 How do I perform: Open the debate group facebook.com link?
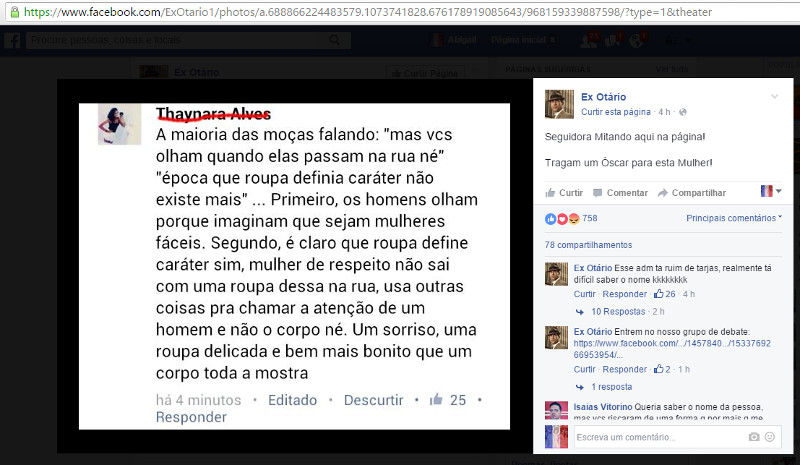(x=672, y=349)
